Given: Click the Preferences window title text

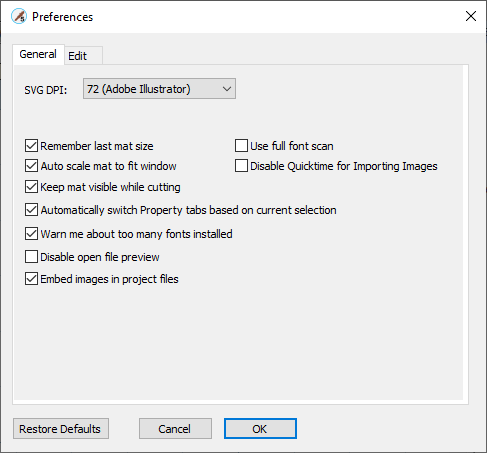Looking at the screenshot, I should pos(62,17).
